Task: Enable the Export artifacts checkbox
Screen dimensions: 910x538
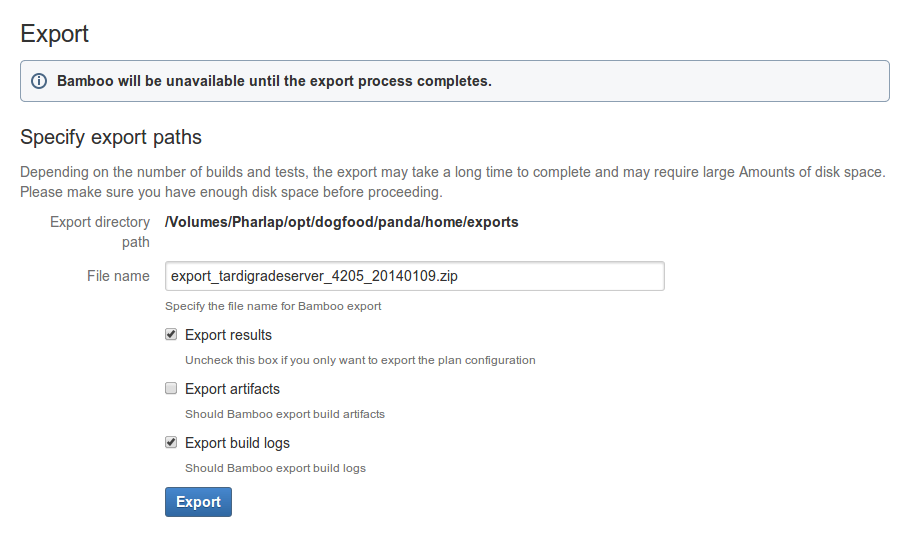Action: (171, 388)
